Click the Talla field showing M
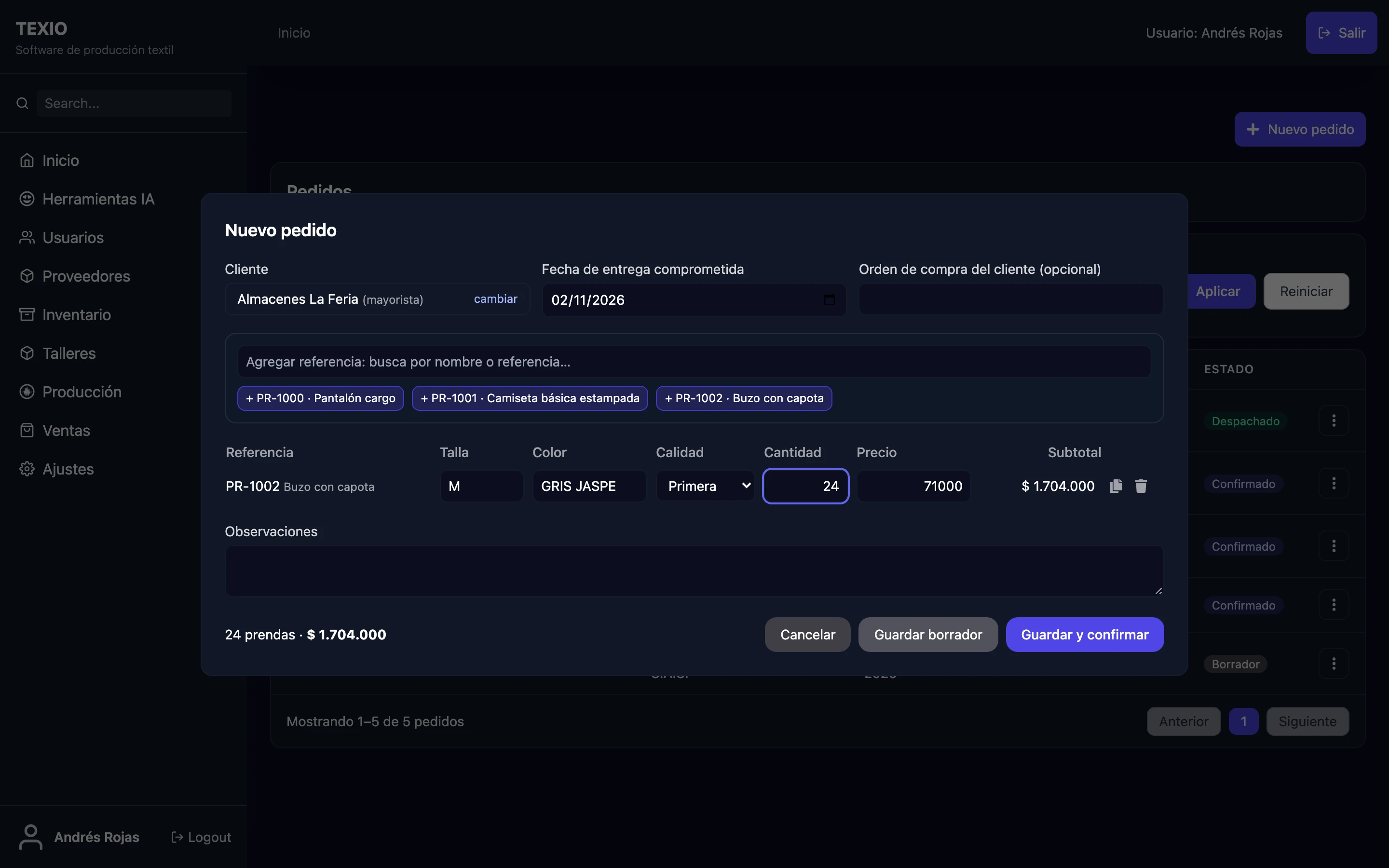The image size is (1389, 868). click(x=481, y=486)
